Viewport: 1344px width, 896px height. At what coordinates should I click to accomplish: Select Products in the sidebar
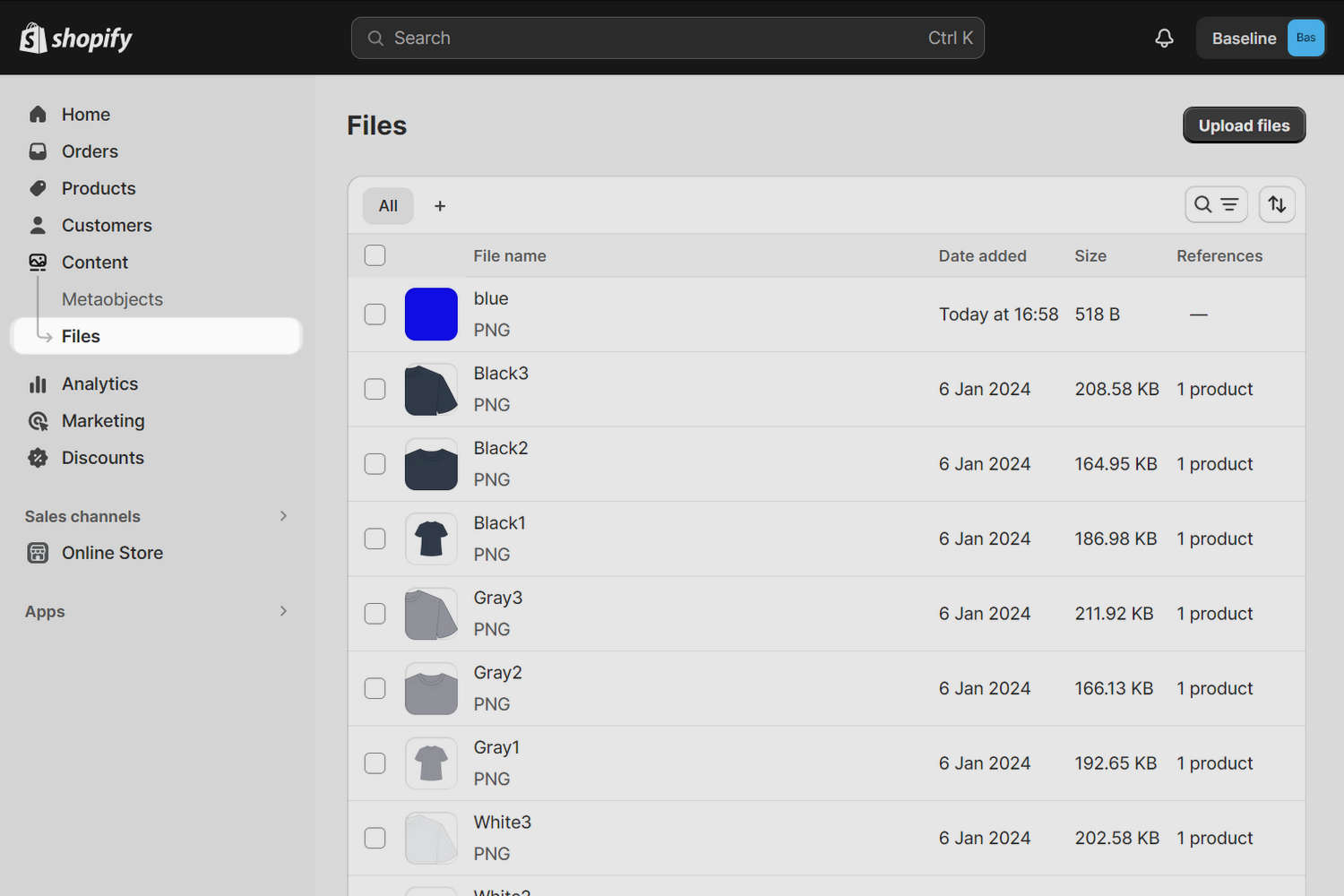pos(99,188)
